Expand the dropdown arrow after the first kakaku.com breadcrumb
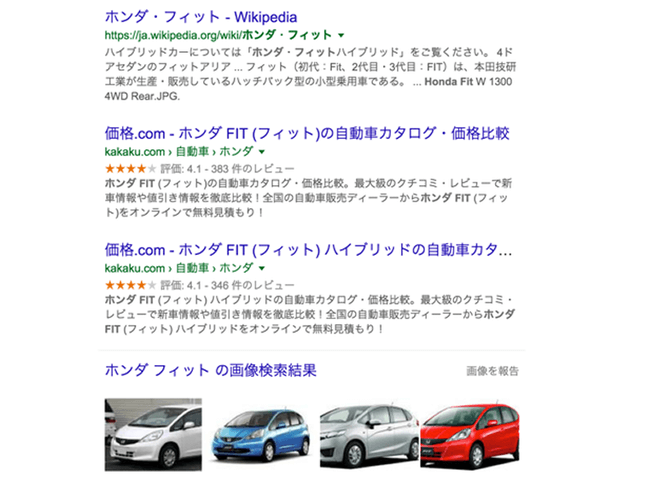Screen dimensions: 670x481 pyautogui.click(x=262, y=152)
